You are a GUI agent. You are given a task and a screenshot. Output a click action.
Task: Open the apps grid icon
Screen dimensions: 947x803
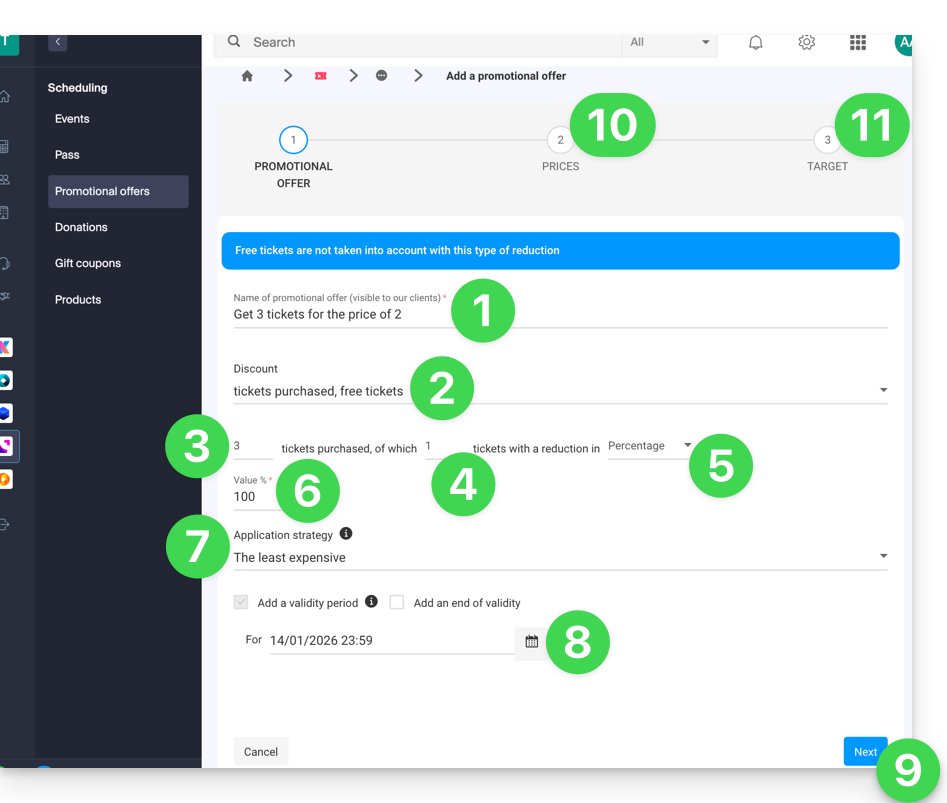point(857,42)
